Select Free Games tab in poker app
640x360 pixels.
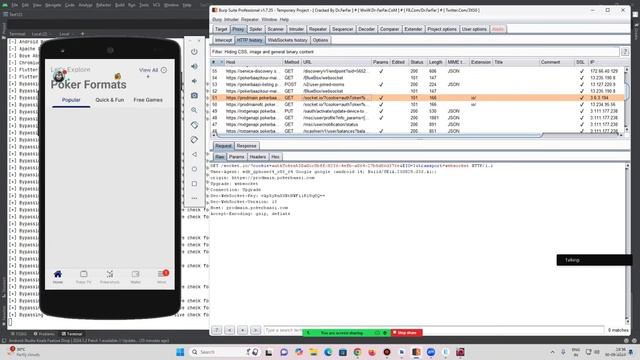[148, 100]
